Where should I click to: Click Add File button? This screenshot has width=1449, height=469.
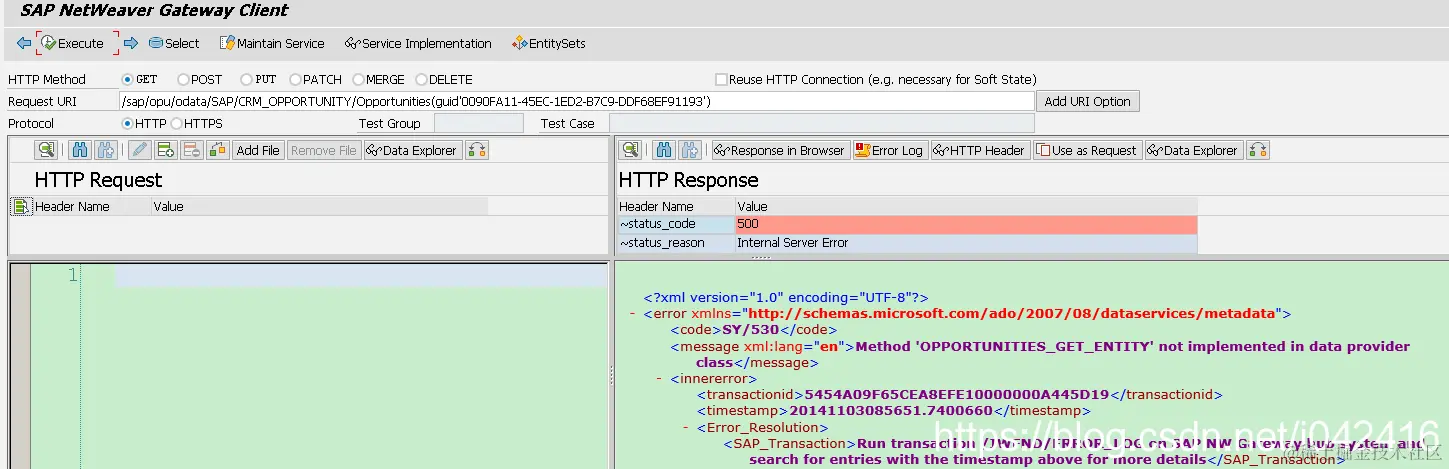tap(258, 150)
